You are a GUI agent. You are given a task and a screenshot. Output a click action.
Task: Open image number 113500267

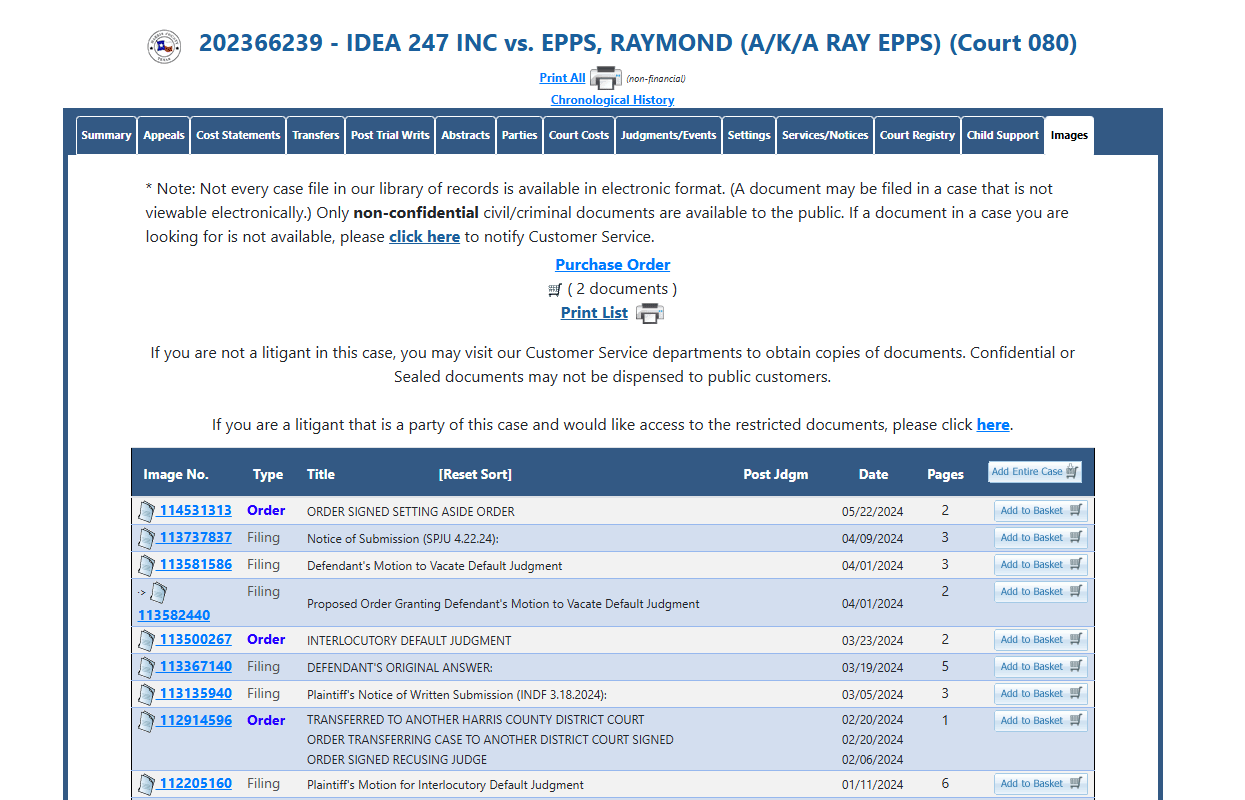coord(196,640)
